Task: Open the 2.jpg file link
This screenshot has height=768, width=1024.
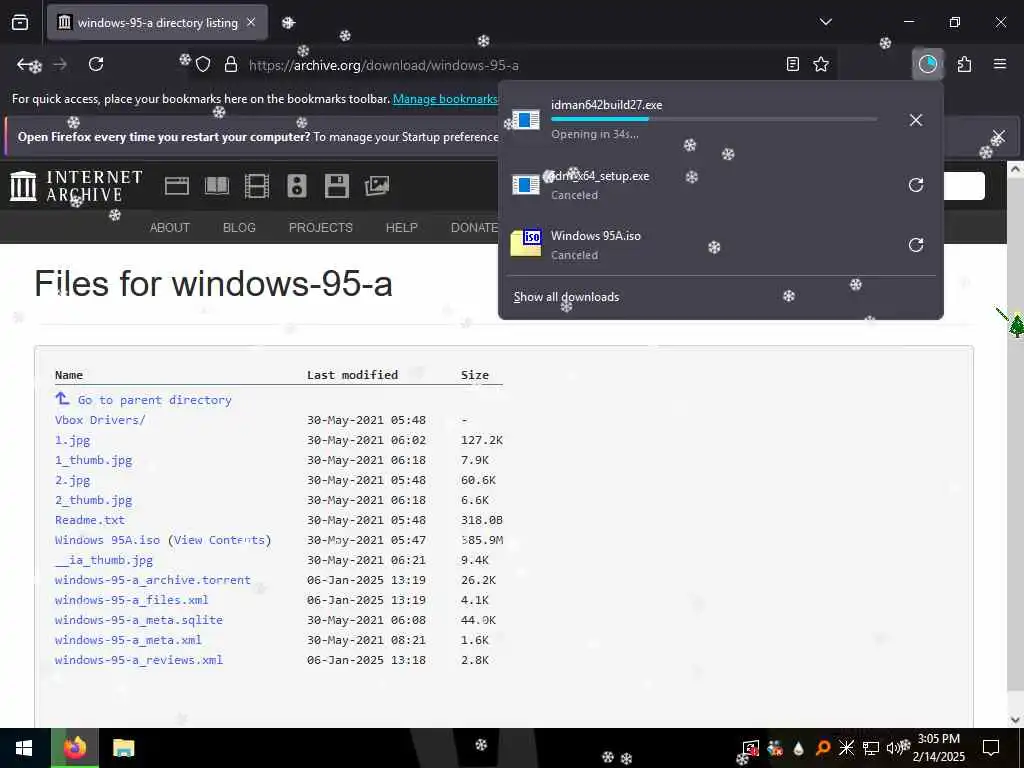Action: point(72,480)
